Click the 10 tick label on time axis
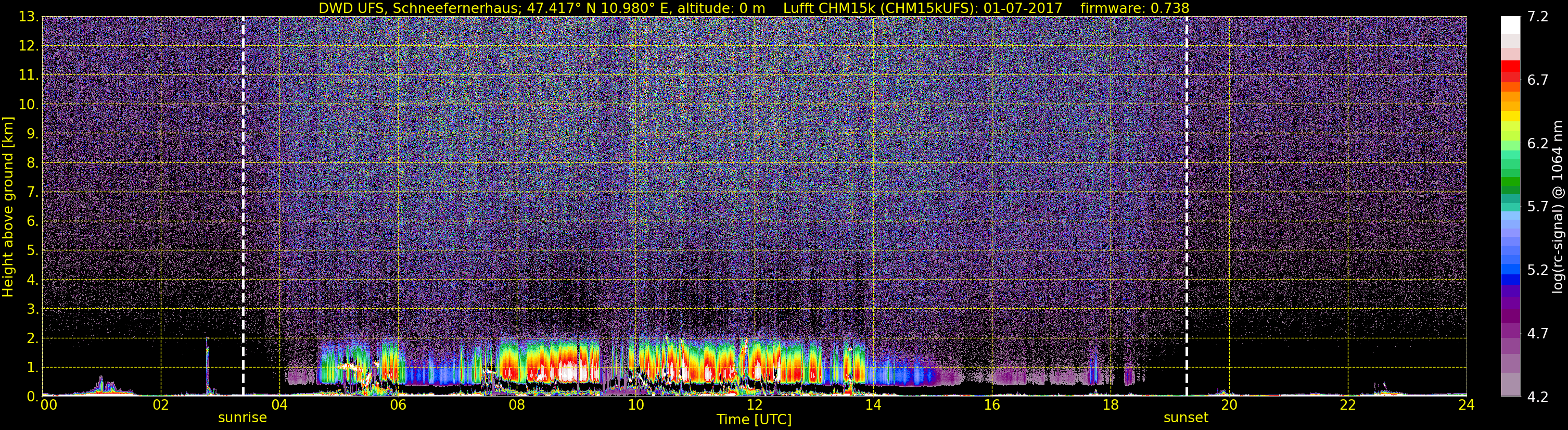1568x430 pixels. (x=635, y=405)
